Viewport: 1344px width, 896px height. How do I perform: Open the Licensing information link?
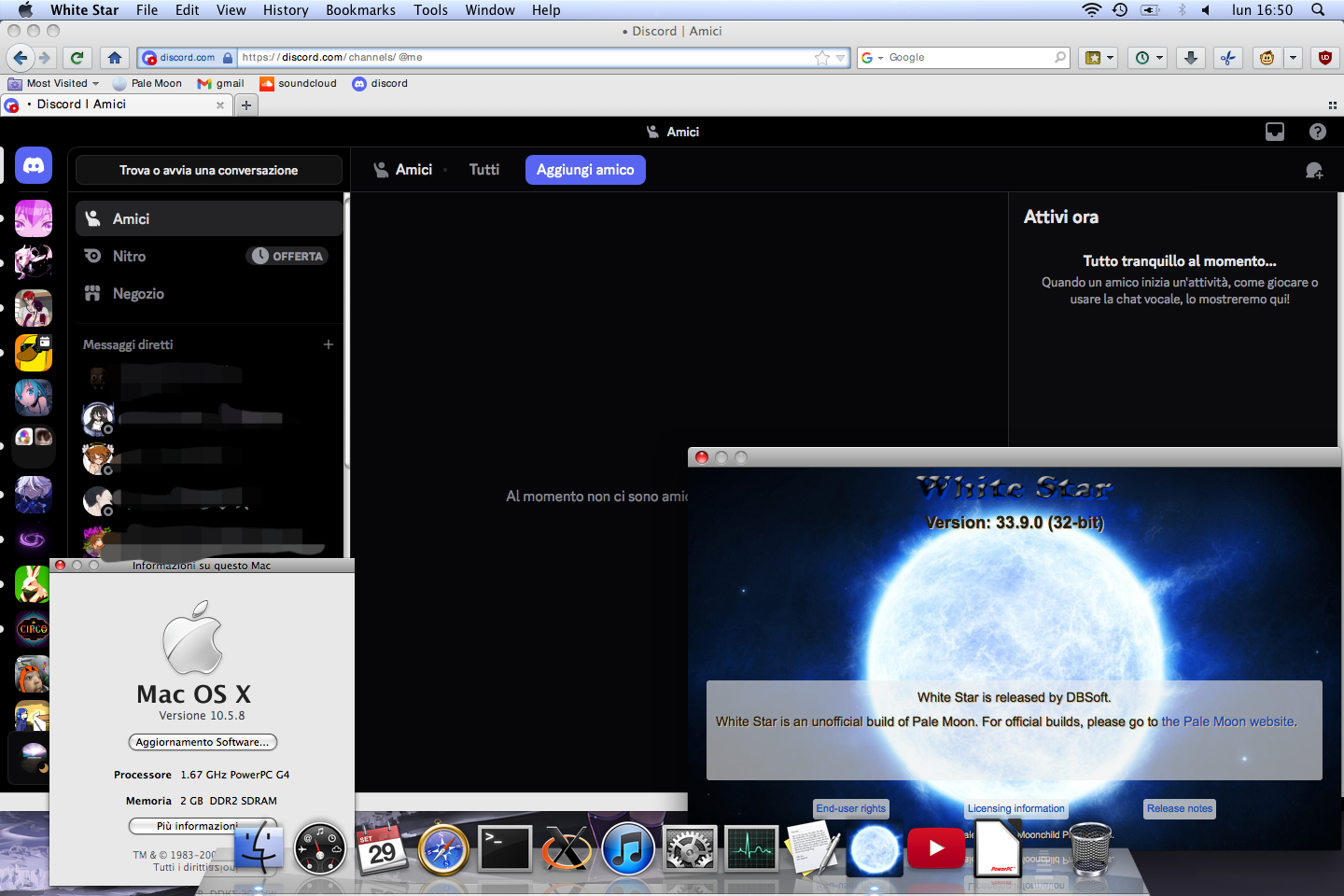pos(1015,809)
